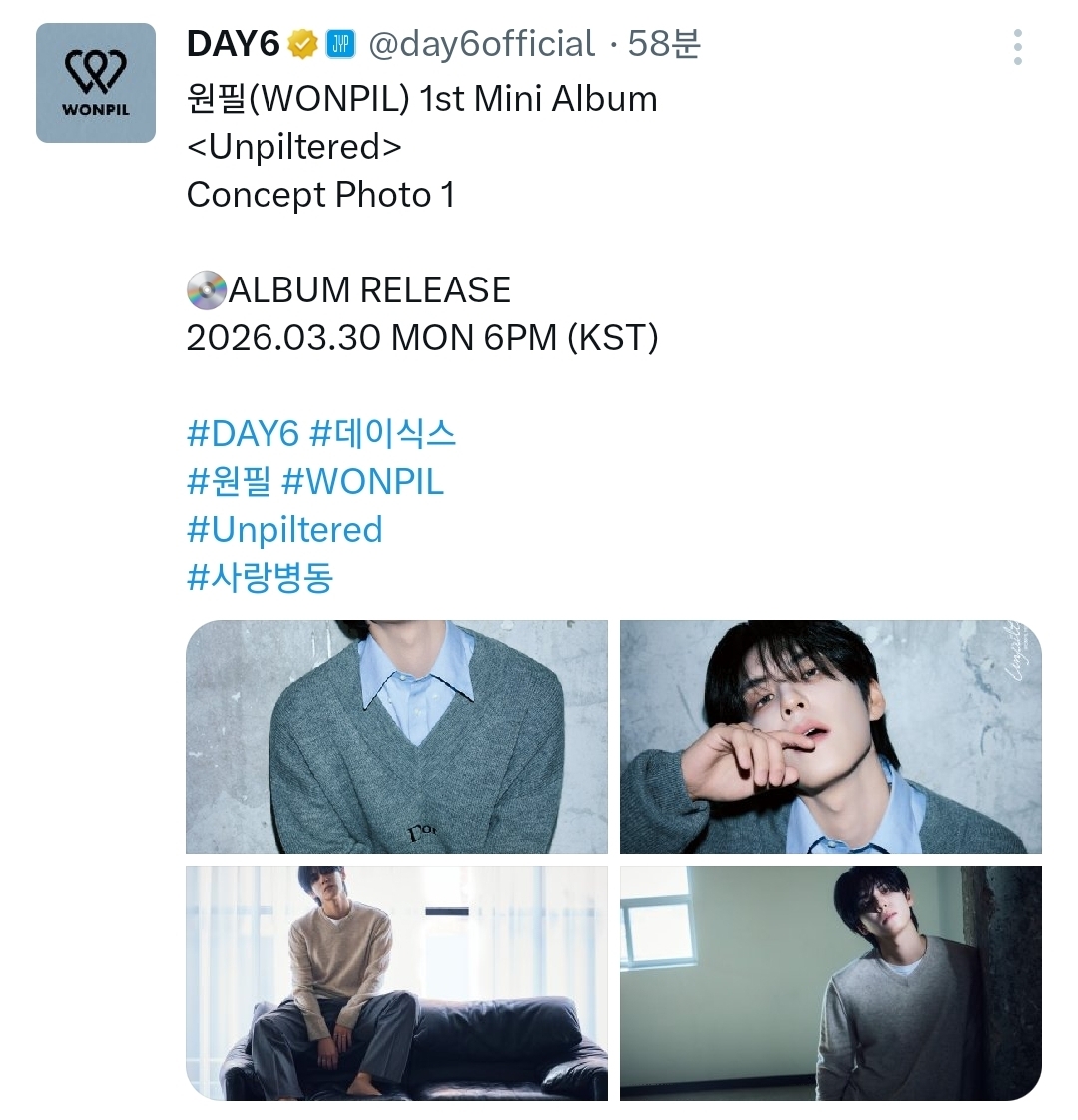Open the DAY6 display name
The image size is (1078, 1120).
(233, 44)
